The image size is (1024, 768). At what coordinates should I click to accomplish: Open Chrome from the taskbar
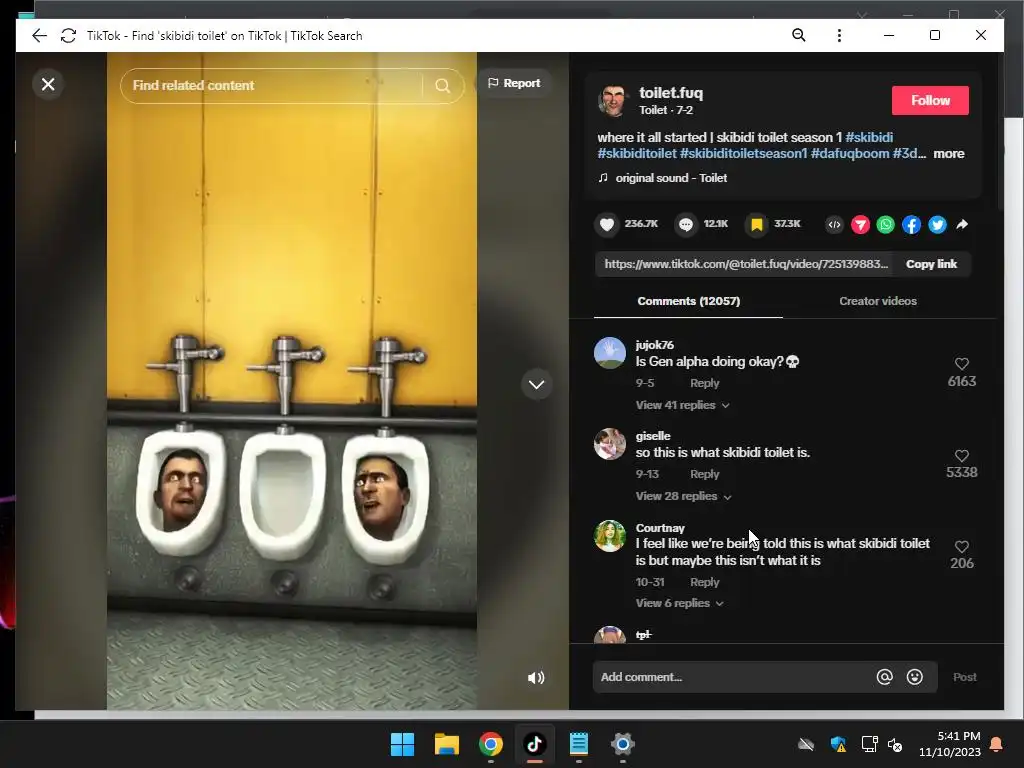click(490, 744)
